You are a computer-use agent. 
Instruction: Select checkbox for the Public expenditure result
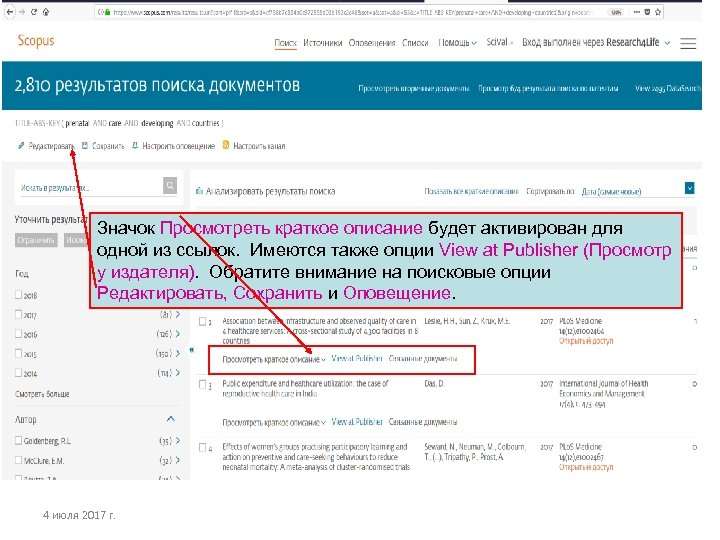point(202,384)
